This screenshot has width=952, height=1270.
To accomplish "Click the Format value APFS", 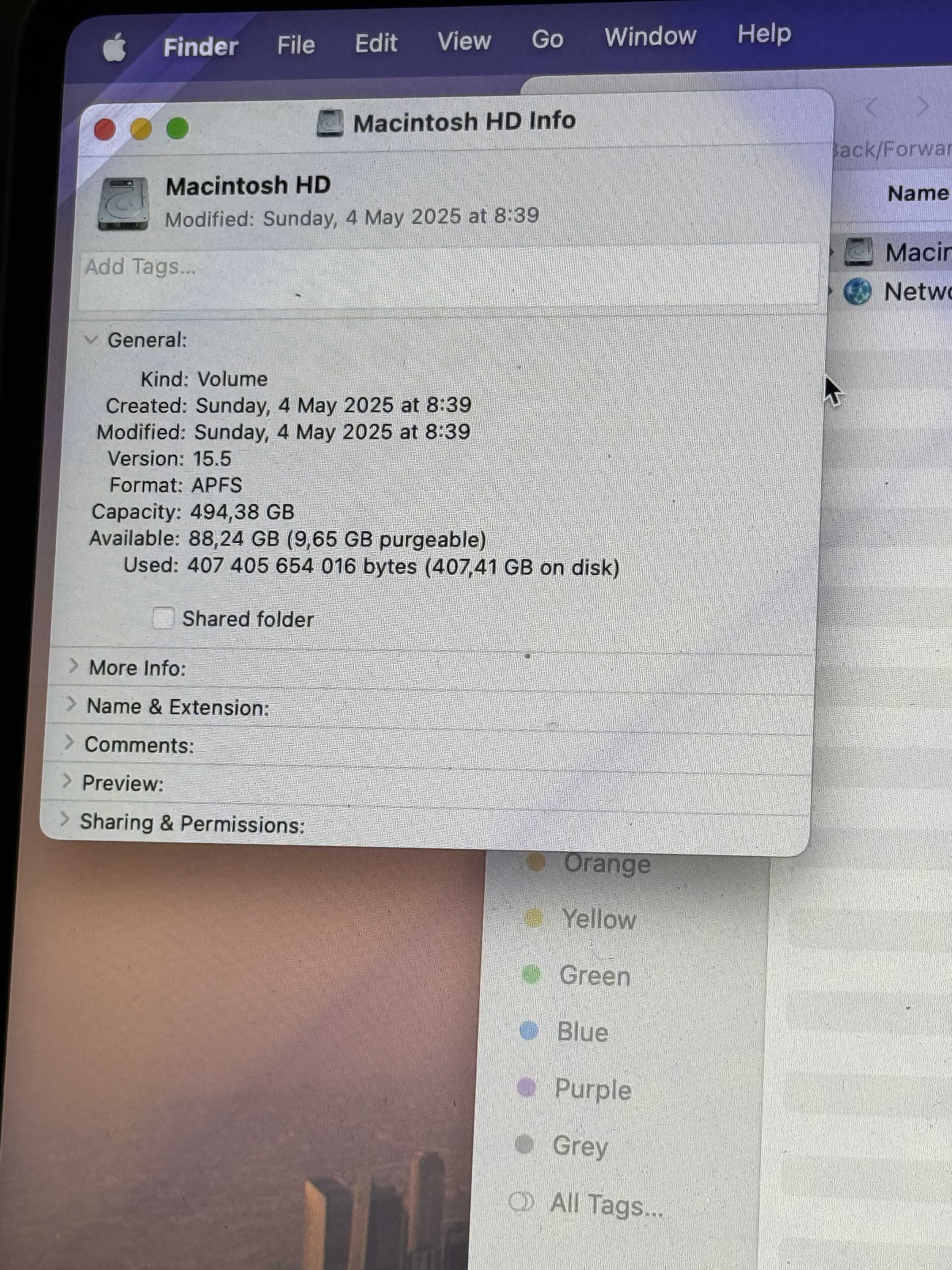I will click(216, 485).
